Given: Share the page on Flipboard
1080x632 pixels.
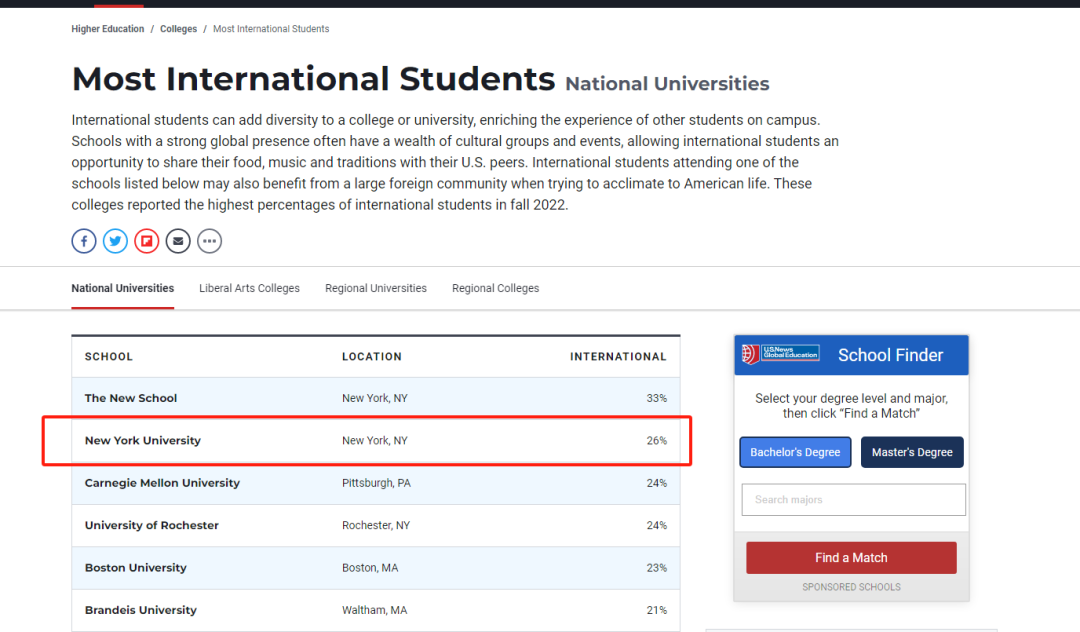Looking at the screenshot, I should pos(147,241).
